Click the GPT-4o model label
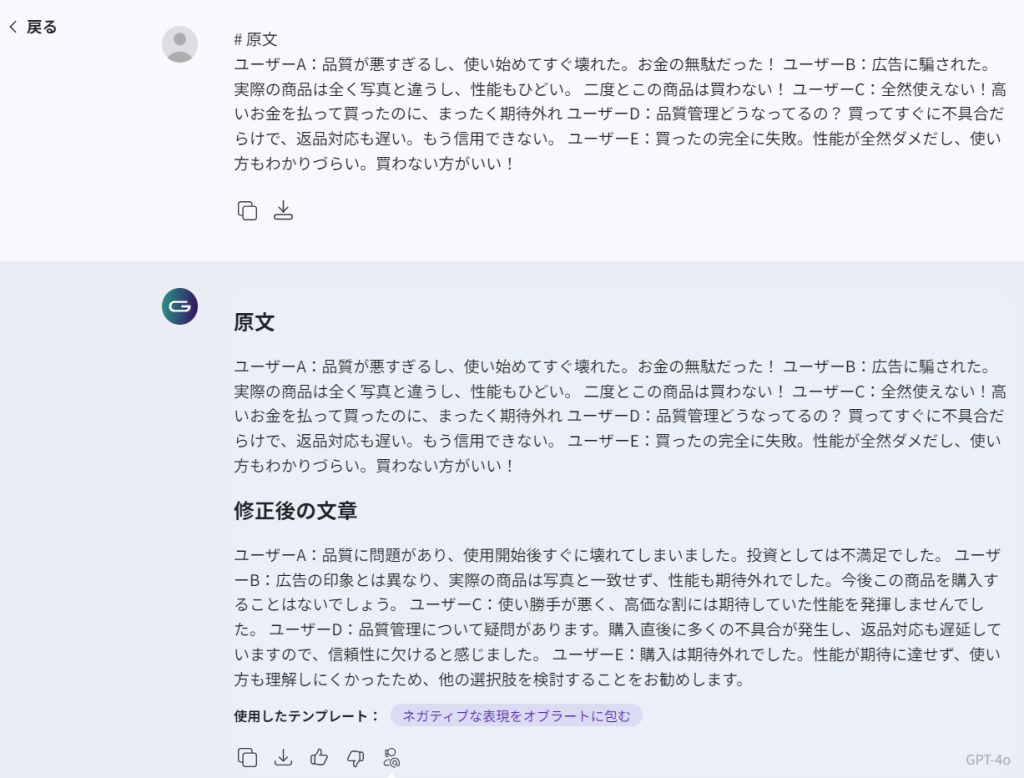This screenshot has width=1024, height=778. pyautogui.click(x=988, y=759)
